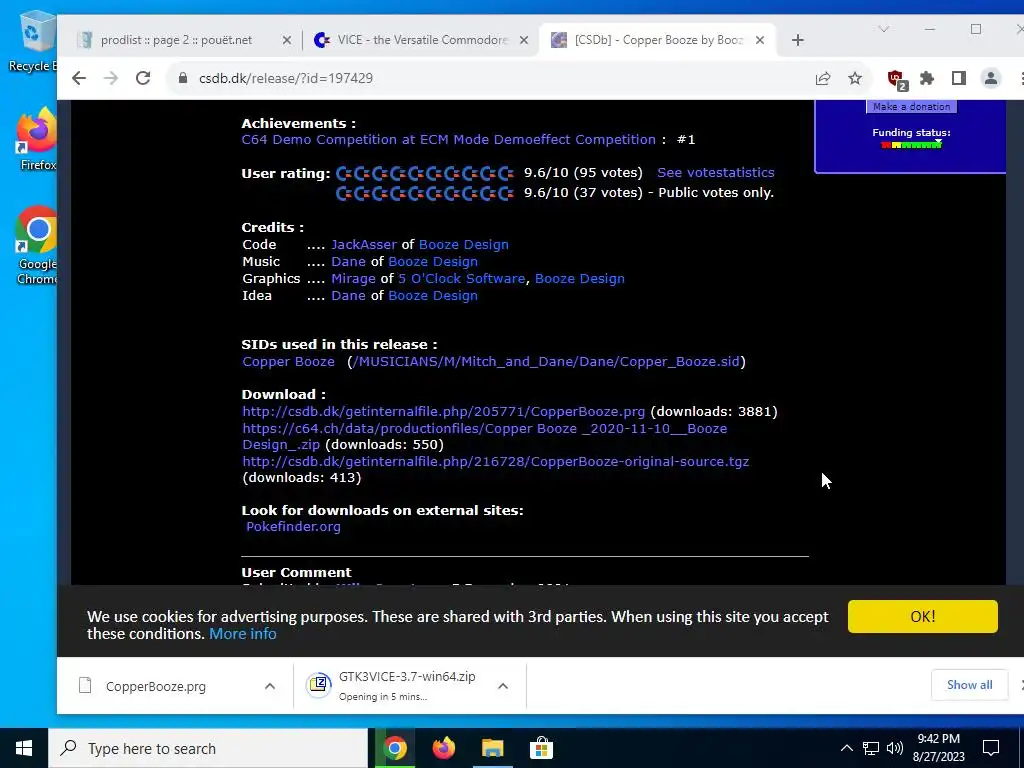
Task: Open the Chrome profile avatar
Action: point(991,78)
